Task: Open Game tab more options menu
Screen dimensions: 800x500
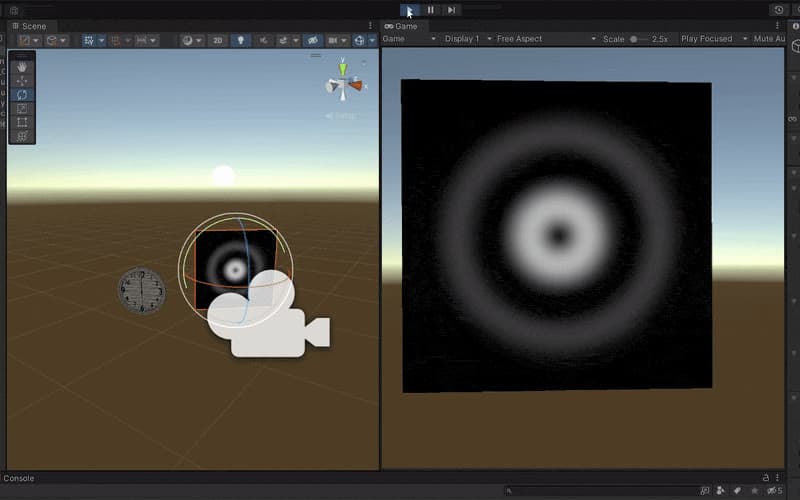Action: 777,26
